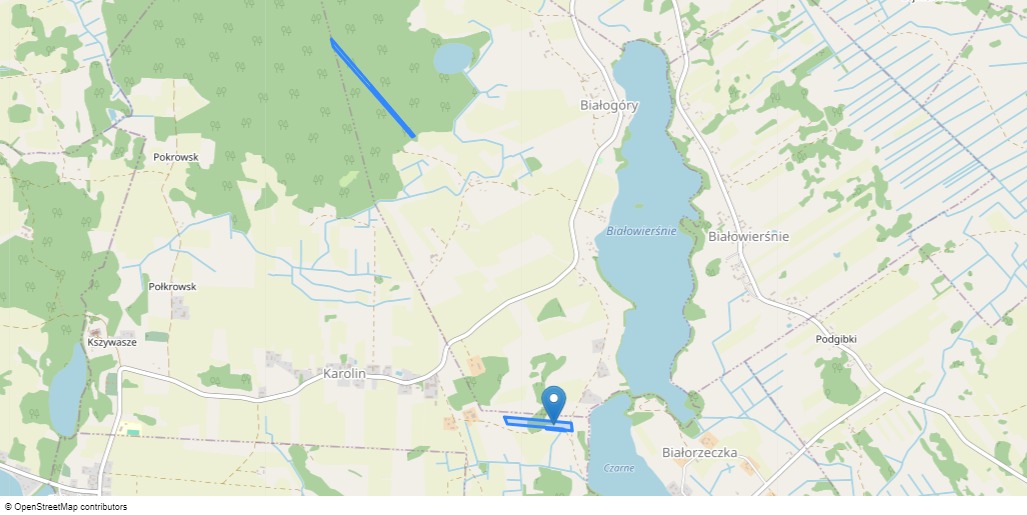Image resolution: width=1027 pixels, height=515 pixels.
Task: Click the small pond in the forest
Action: 453,58
